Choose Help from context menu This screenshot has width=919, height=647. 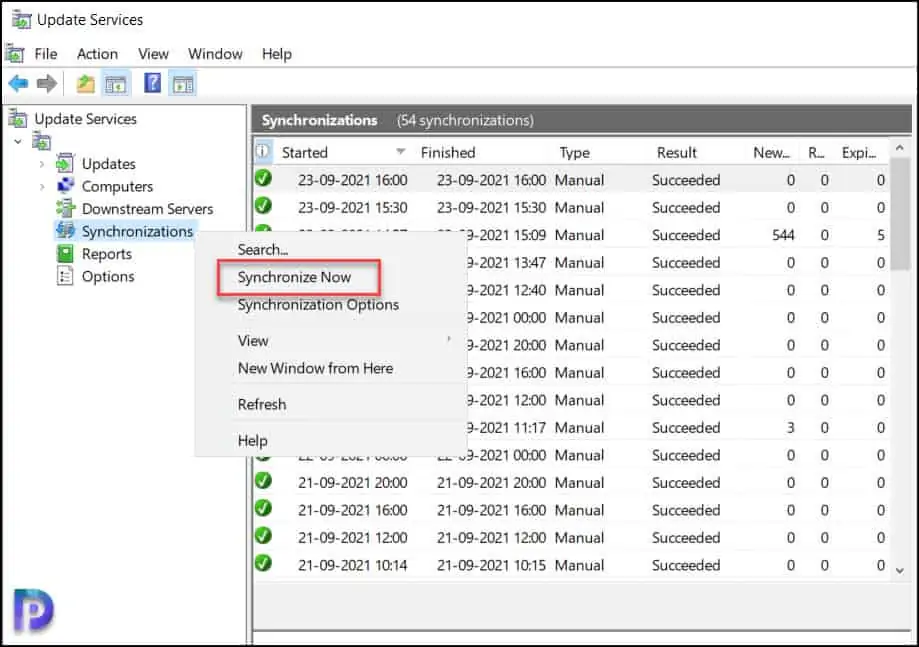coord(253,441)
